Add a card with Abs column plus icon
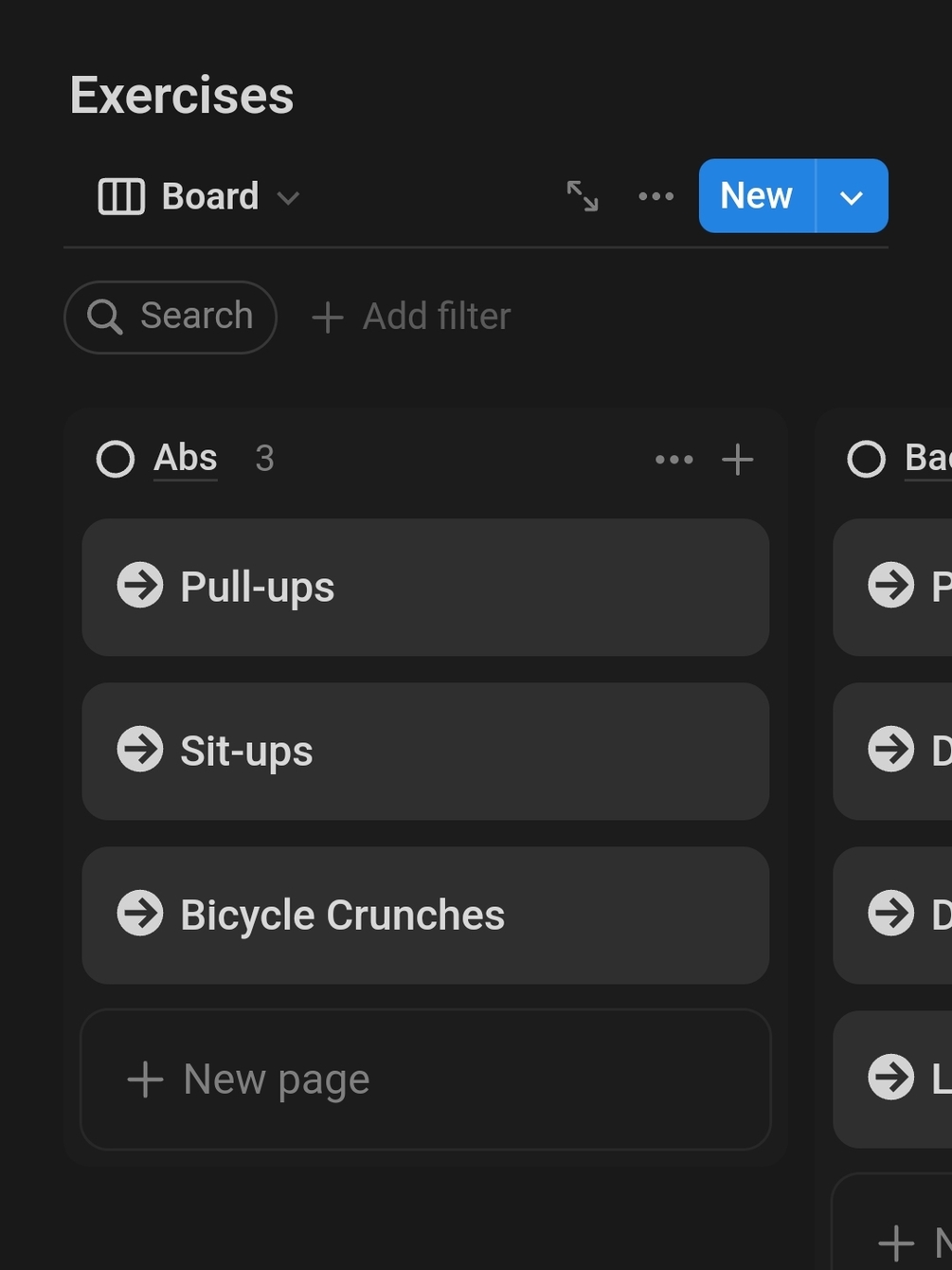 737,460
